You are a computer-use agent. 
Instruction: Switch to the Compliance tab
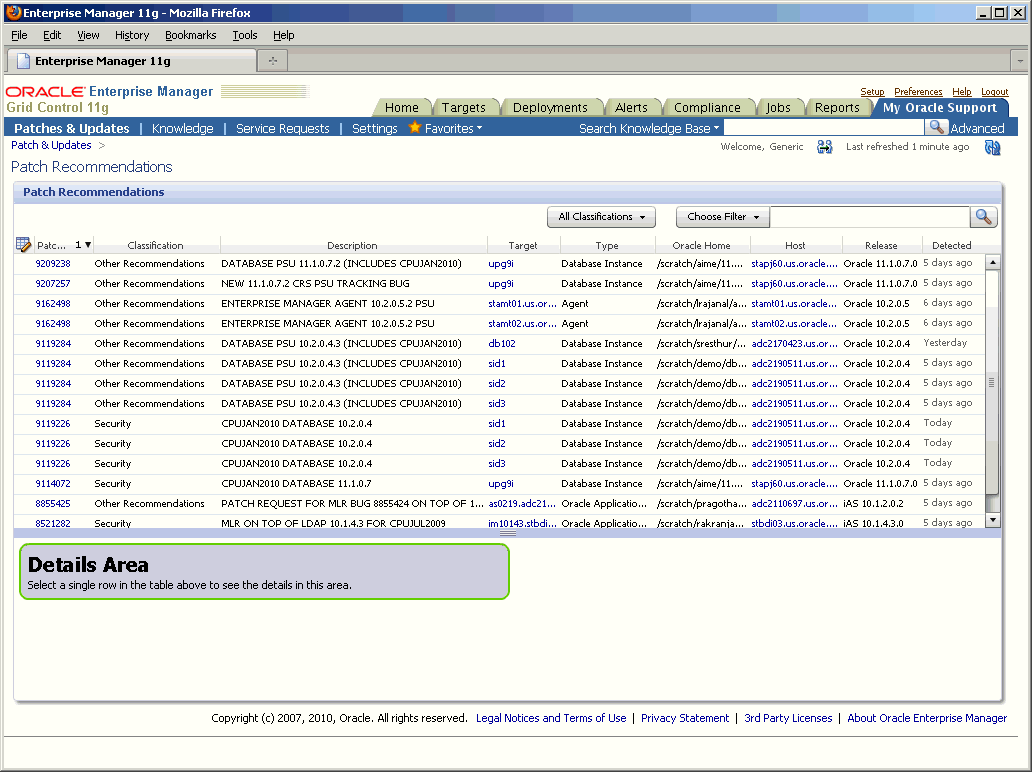point(707,107)
